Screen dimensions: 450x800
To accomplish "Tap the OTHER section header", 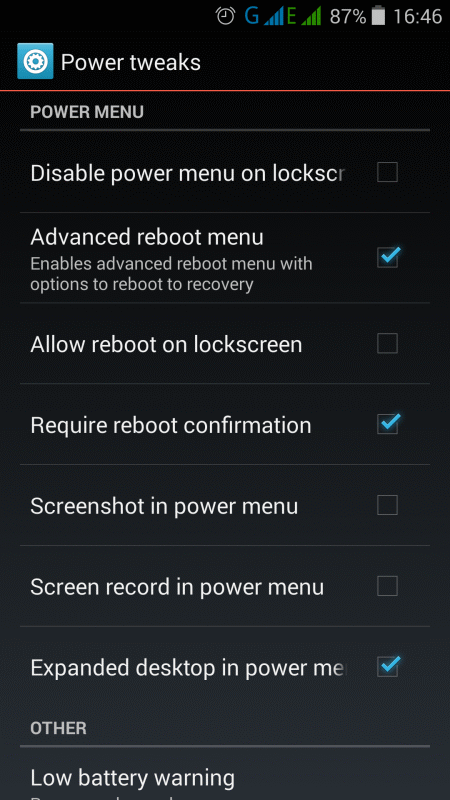I will coord(58,728).
